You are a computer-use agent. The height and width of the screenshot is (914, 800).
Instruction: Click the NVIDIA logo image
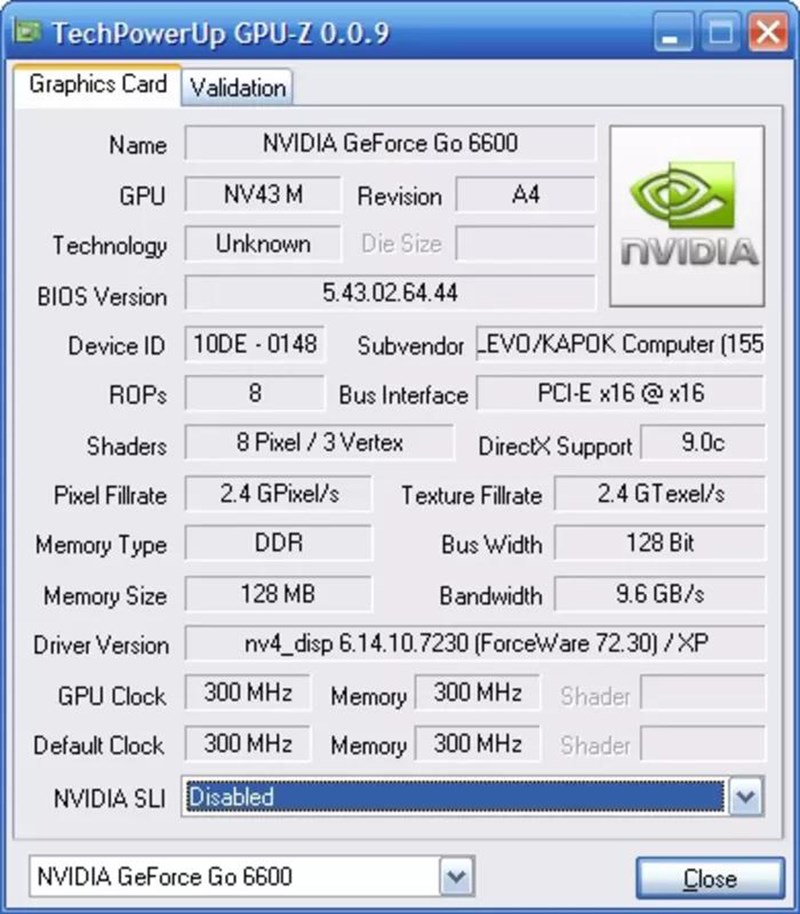(687, 216)
